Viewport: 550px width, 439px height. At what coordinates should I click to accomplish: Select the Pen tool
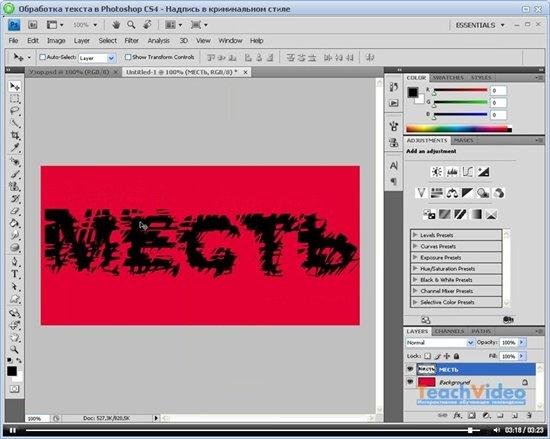[x=14, y=262]
